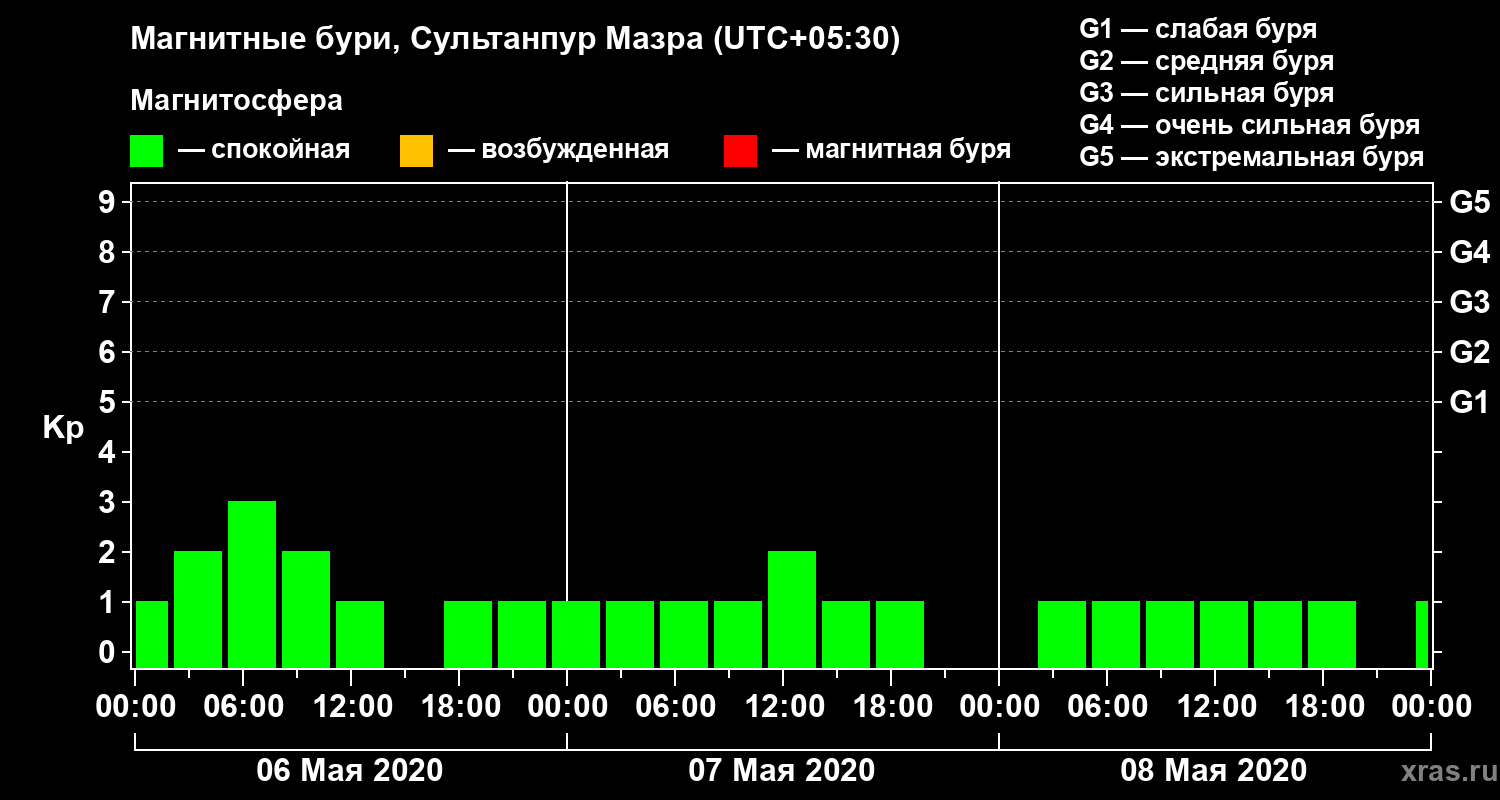The height and width of the screenshot is (800, 1500).
Task: Click the '06:00' time label under 08 May
Action: coord(1107,707)
